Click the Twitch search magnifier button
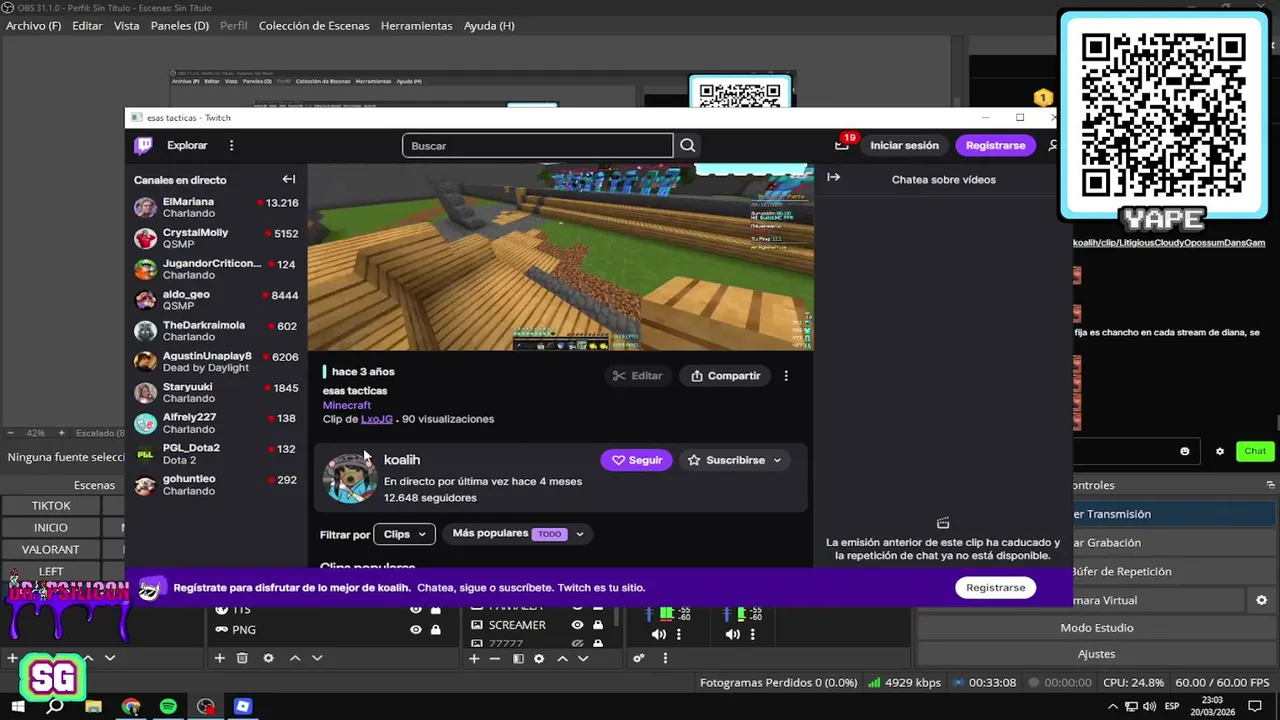Image resolution: width=1280 pixels, height=720 pixels. tap(687, 145)
